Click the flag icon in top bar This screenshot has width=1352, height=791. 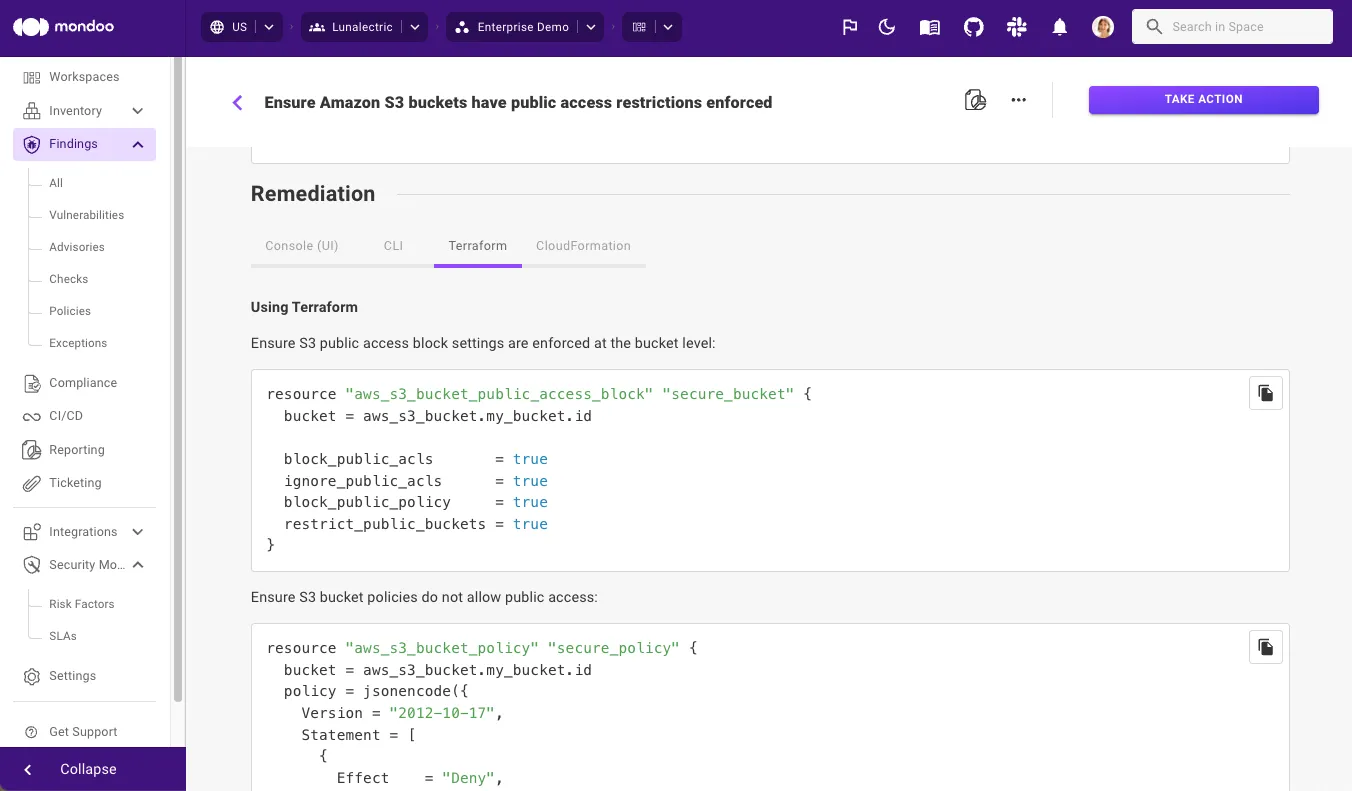click(850, 27)
